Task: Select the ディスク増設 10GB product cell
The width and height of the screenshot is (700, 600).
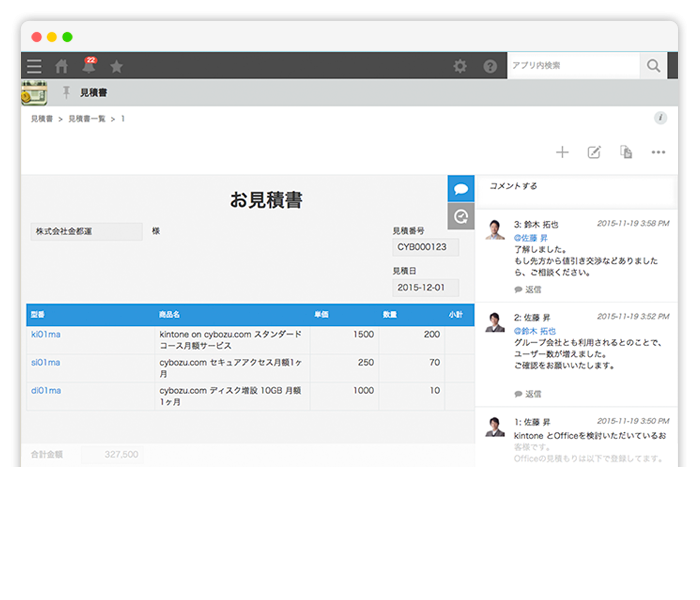Action: pos(232,396)
